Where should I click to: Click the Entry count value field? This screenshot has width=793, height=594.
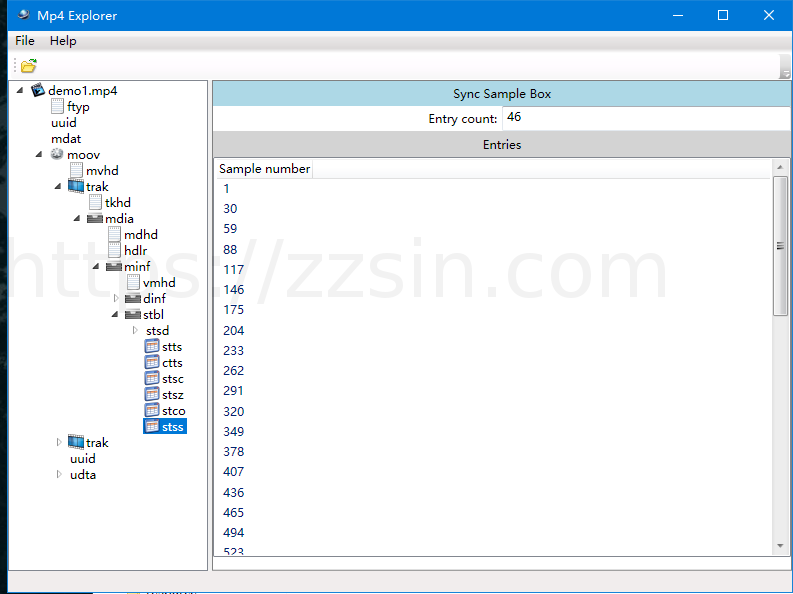pyautogui.click(x=640, y=118)
